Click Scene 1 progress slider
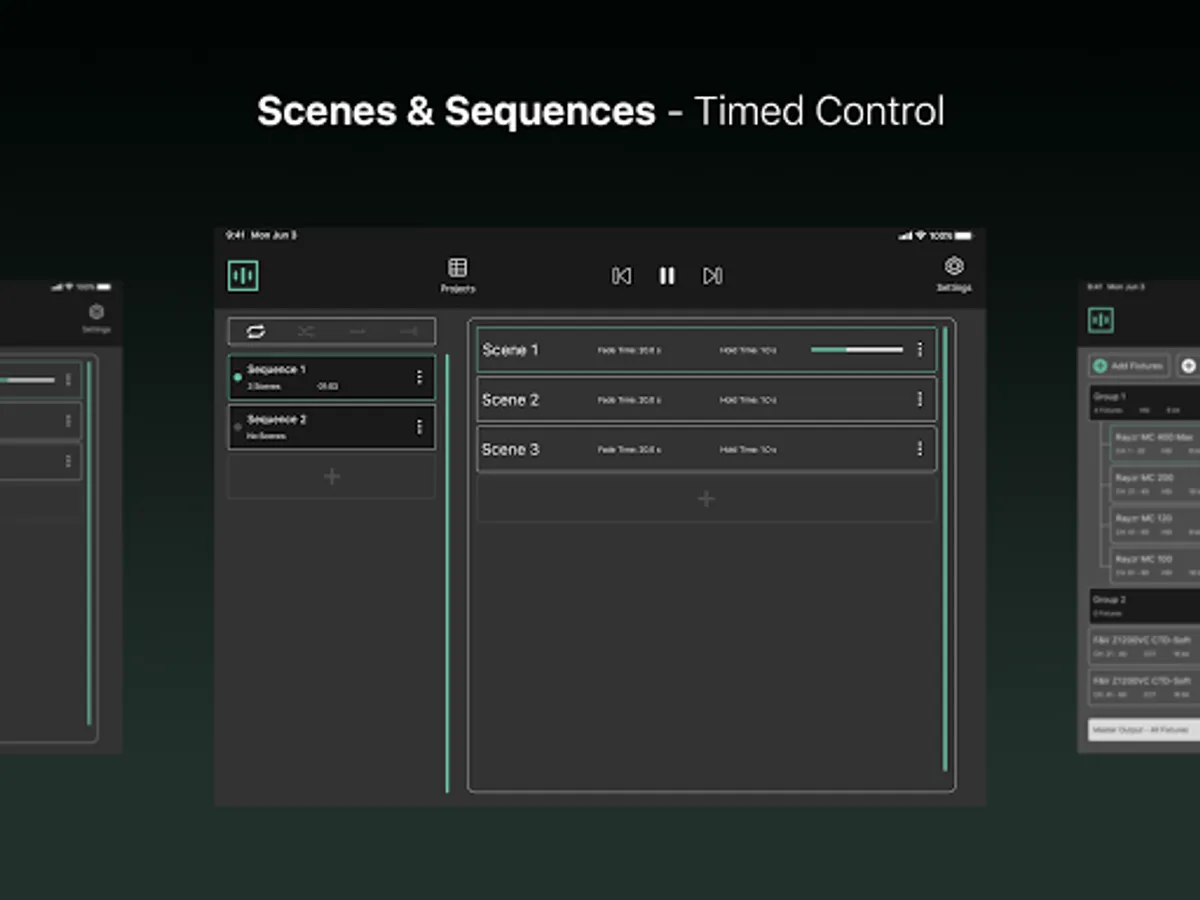This screenshot has width=1200, height=900. click(x=856, y=350)
